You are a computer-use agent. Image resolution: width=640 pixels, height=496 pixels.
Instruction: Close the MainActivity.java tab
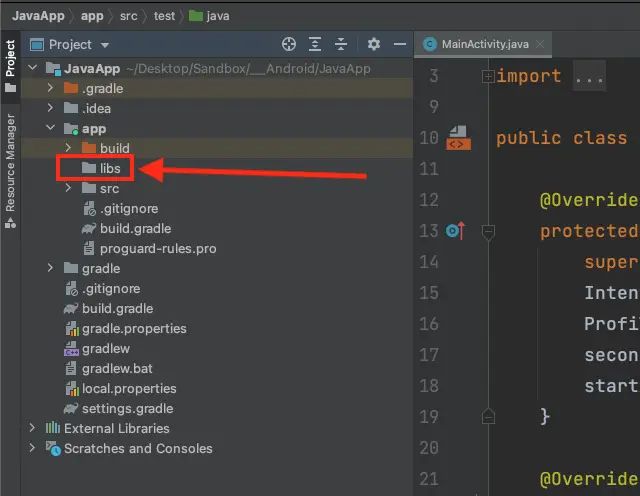pos(540,44)
